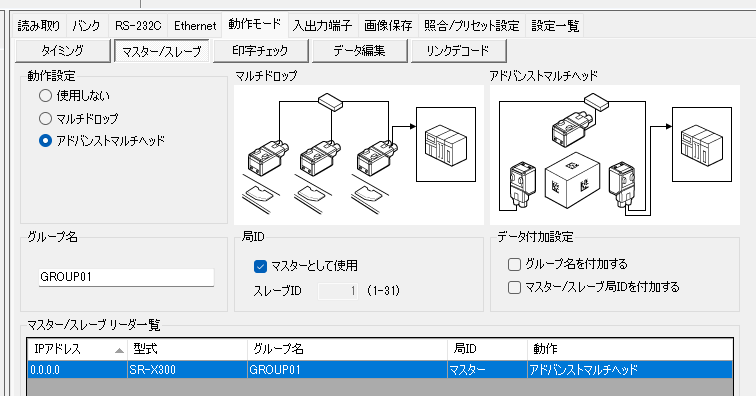Select the 0.0.0.0 IP address cell
756x396 pixels.
77,370
